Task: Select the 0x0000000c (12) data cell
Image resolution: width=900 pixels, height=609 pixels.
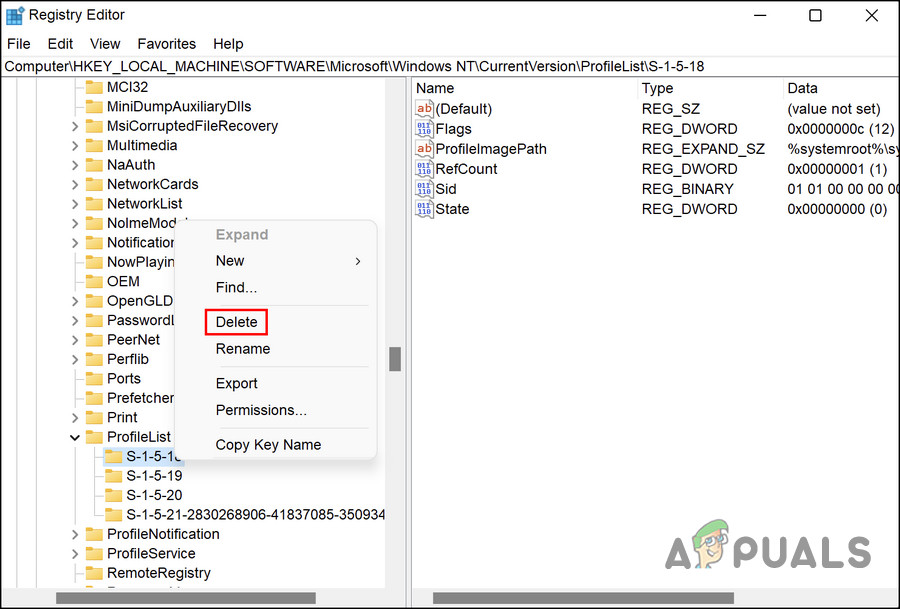Action: [841, 129]
